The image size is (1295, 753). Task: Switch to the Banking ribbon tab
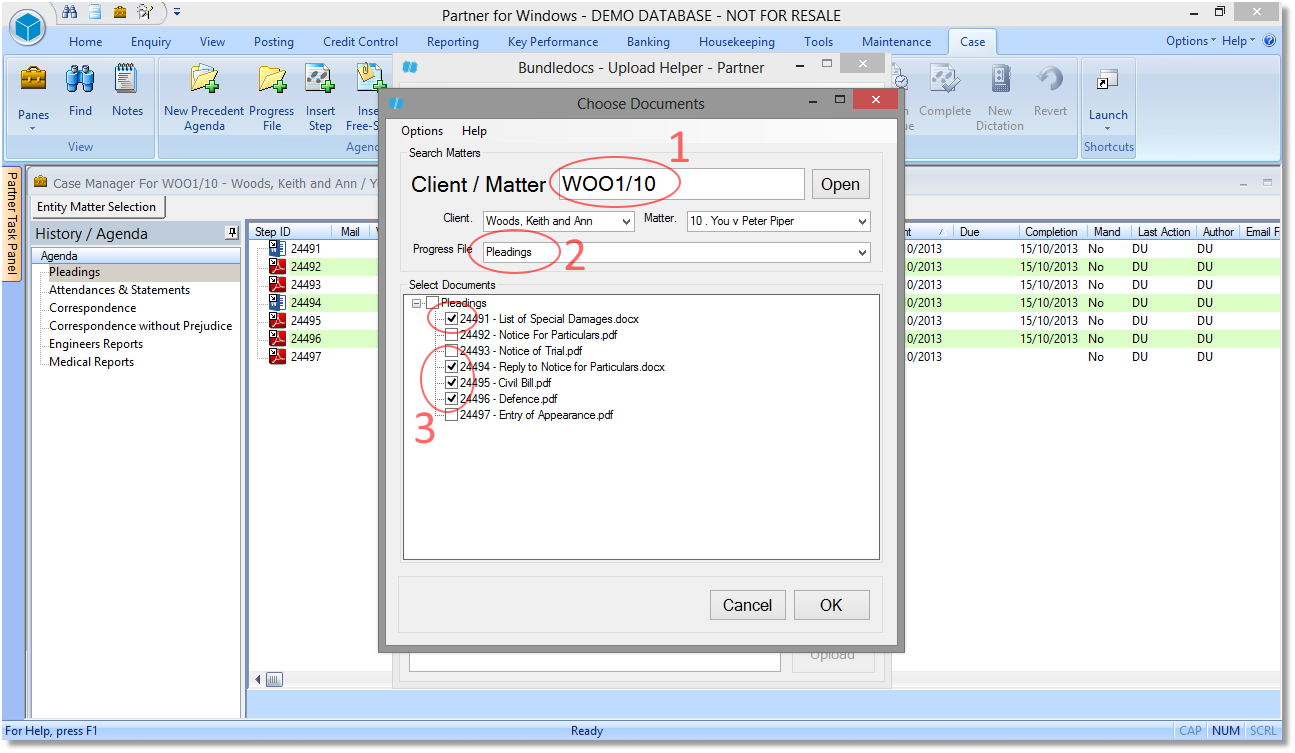648,42
